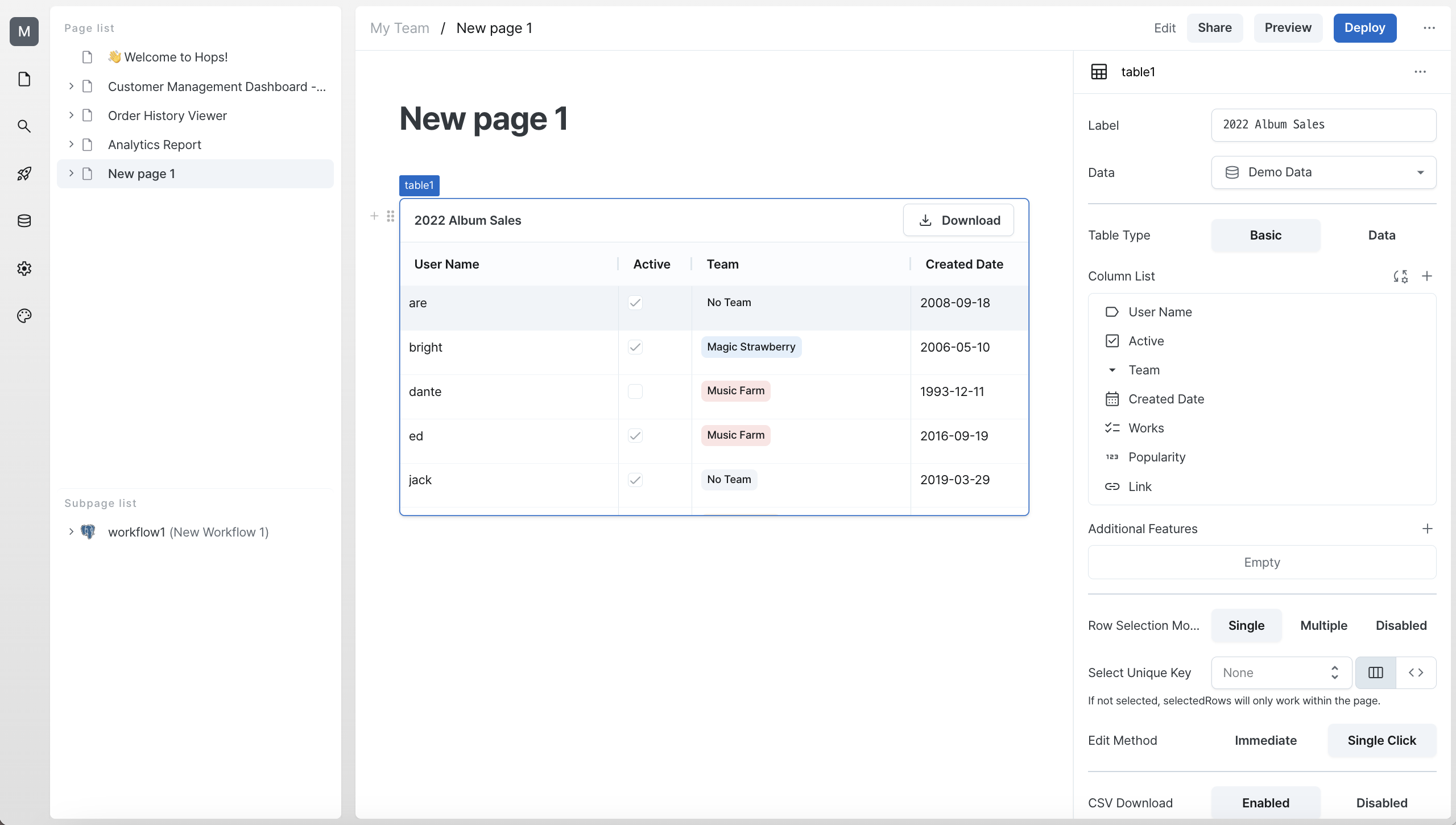Viewport: 1456px width, 825px height.
Task: Open the Data source dropdown
Action: pyautogui.click(x=1323, y=172)
